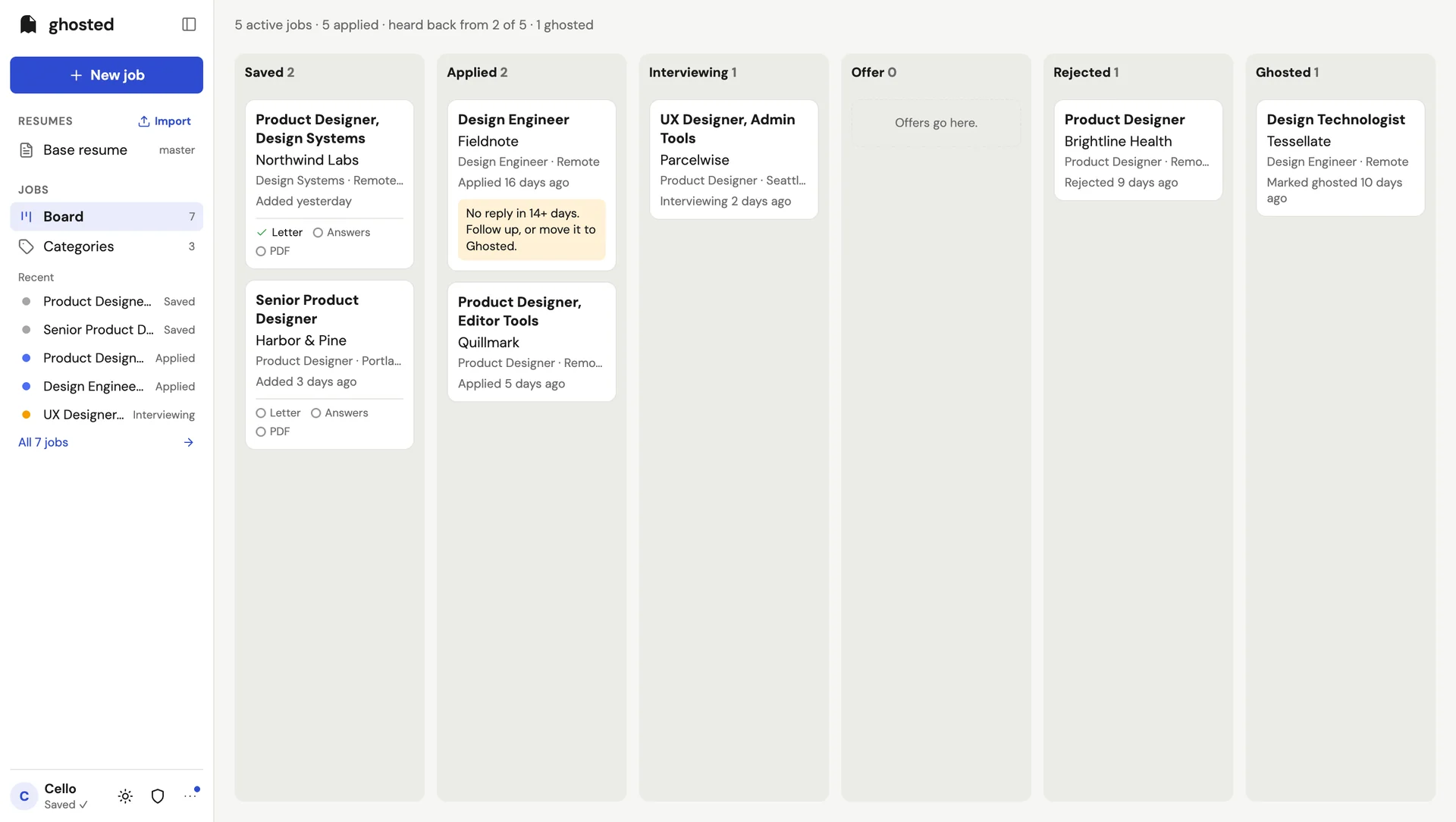Open the Board view
The height and width of the screenshot is (822, 1456).
point(106,217)
